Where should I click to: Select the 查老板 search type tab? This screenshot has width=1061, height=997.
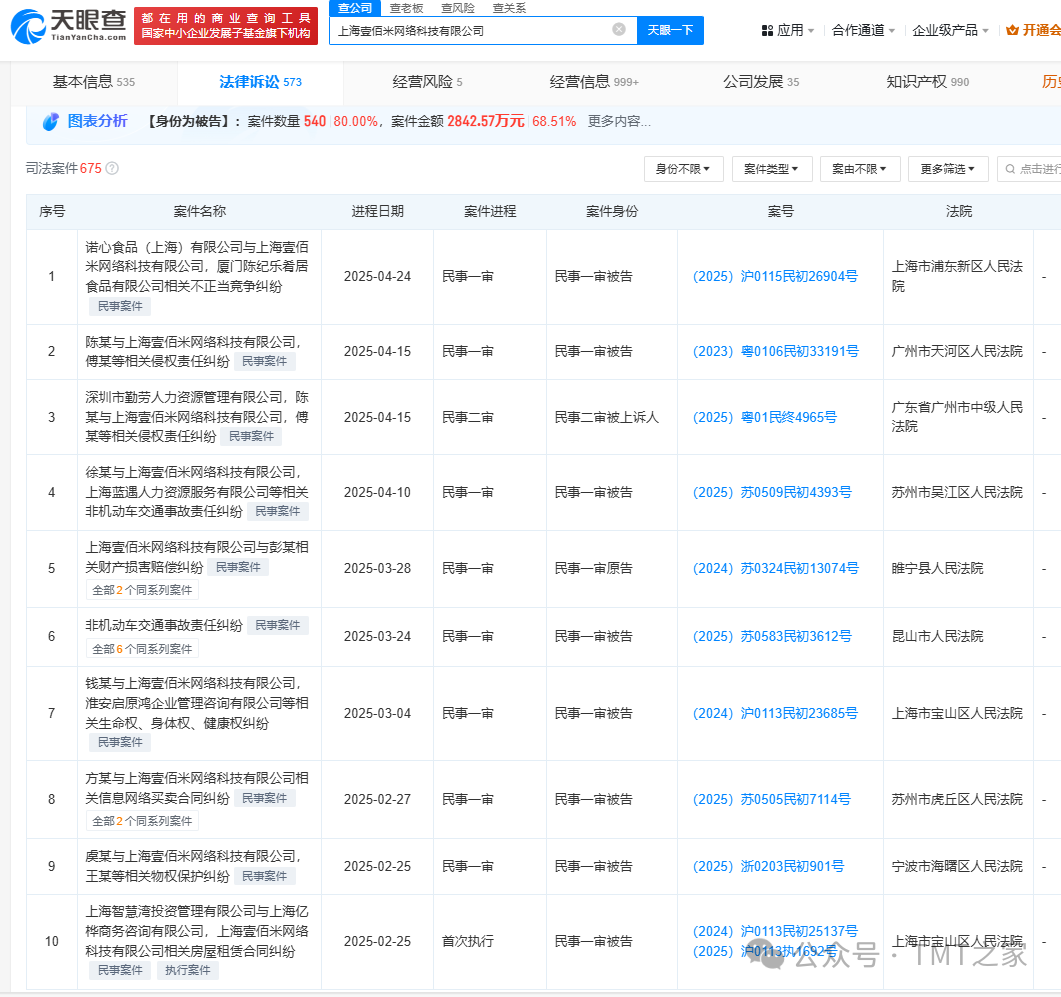(x=405, y=8)
